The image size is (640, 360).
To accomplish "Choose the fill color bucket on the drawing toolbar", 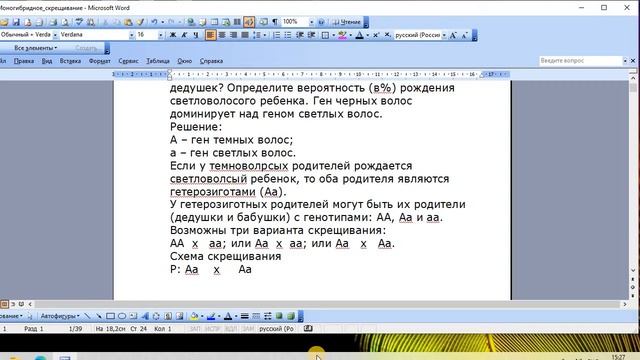I will (x=194, y=316).
